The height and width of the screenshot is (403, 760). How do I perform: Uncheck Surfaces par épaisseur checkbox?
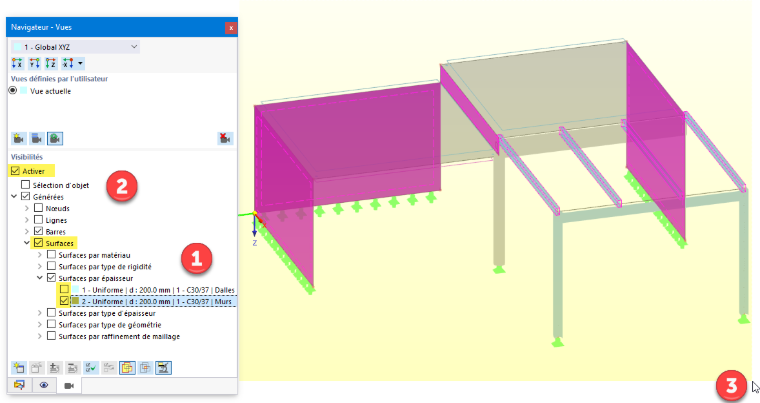(x=51, y=278)
